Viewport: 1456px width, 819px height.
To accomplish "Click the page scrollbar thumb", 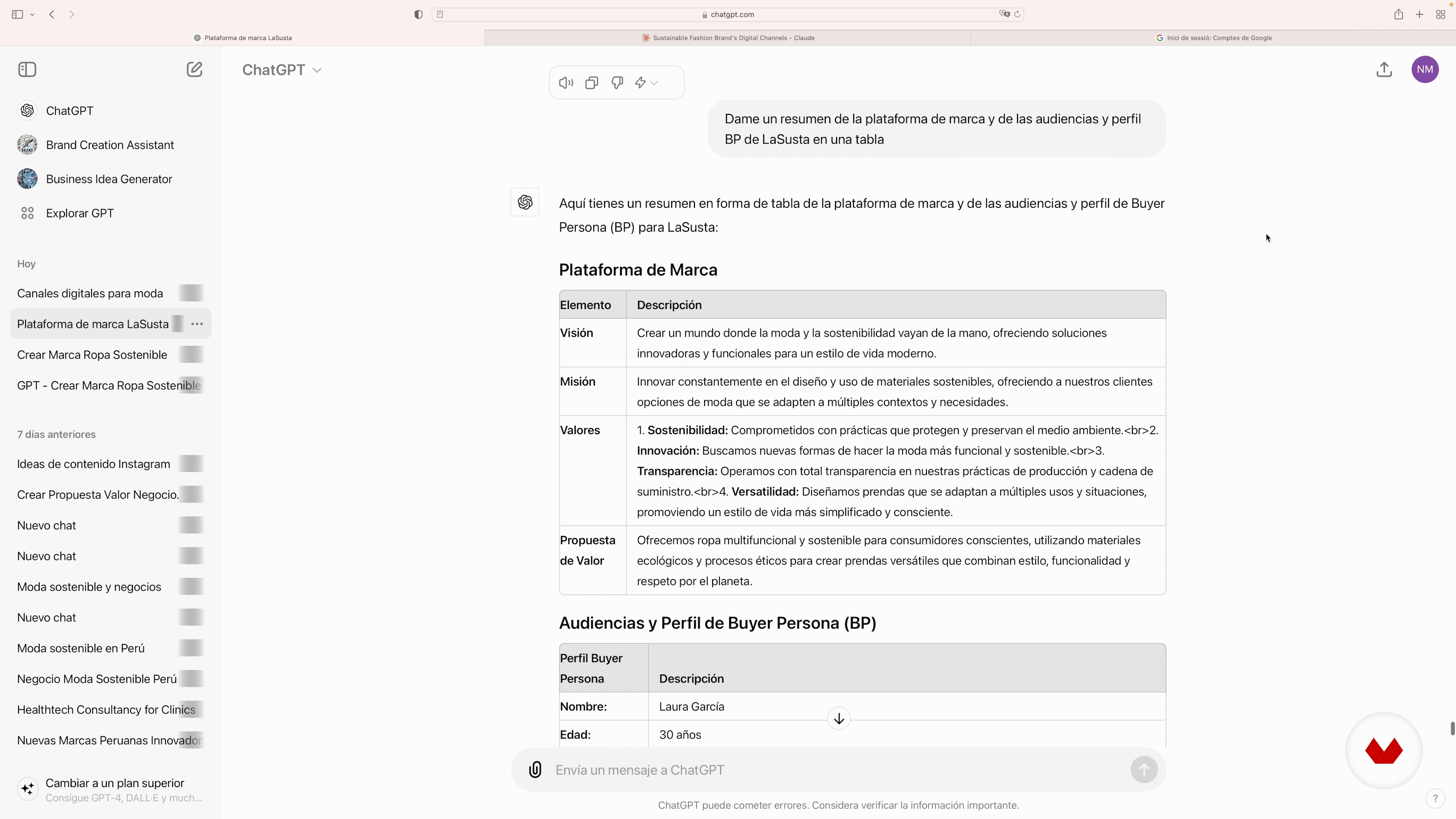I will 1452,728.
